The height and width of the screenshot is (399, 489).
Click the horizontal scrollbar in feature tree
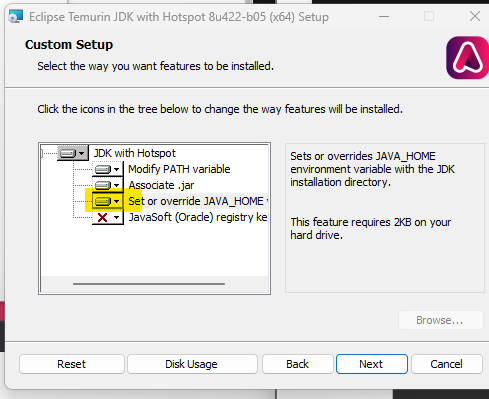(149, 284)
